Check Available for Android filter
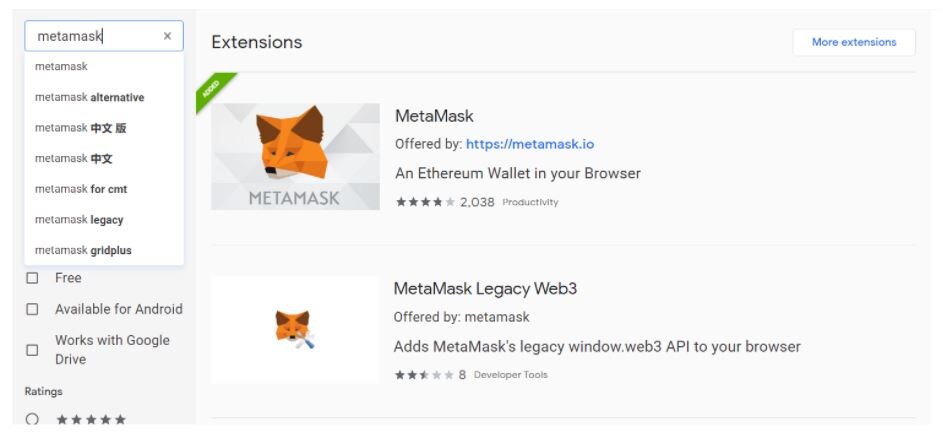The image size is (943, 435). pyautogui.click(x=32, y=309)
